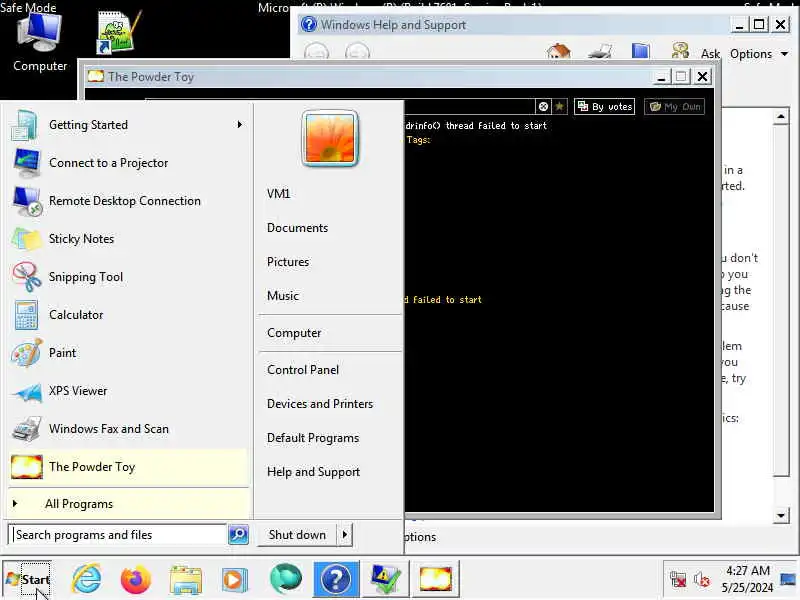Click Help window scrollbar down arrow
The height and width of the screenshot is (600, 800).
click(781, 515)
